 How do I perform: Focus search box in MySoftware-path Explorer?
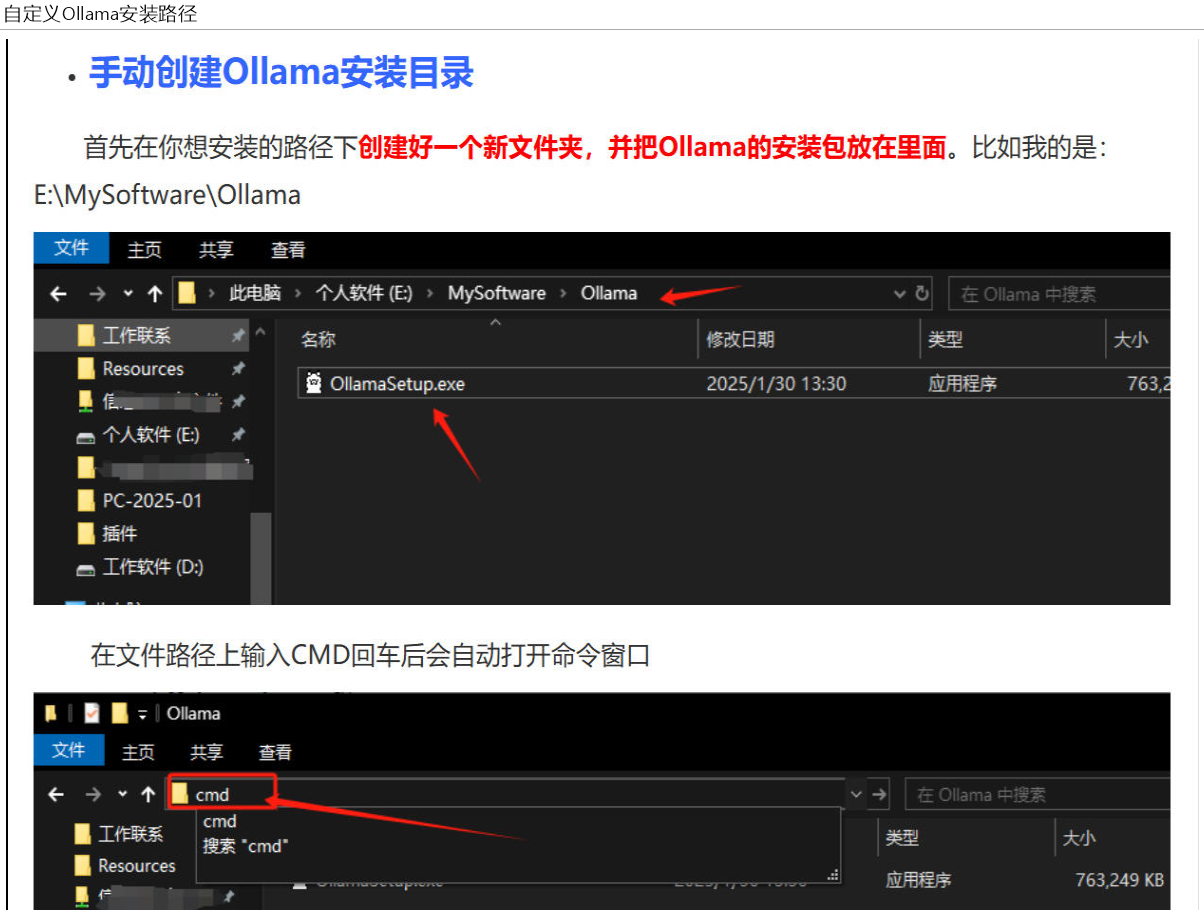1058,294
